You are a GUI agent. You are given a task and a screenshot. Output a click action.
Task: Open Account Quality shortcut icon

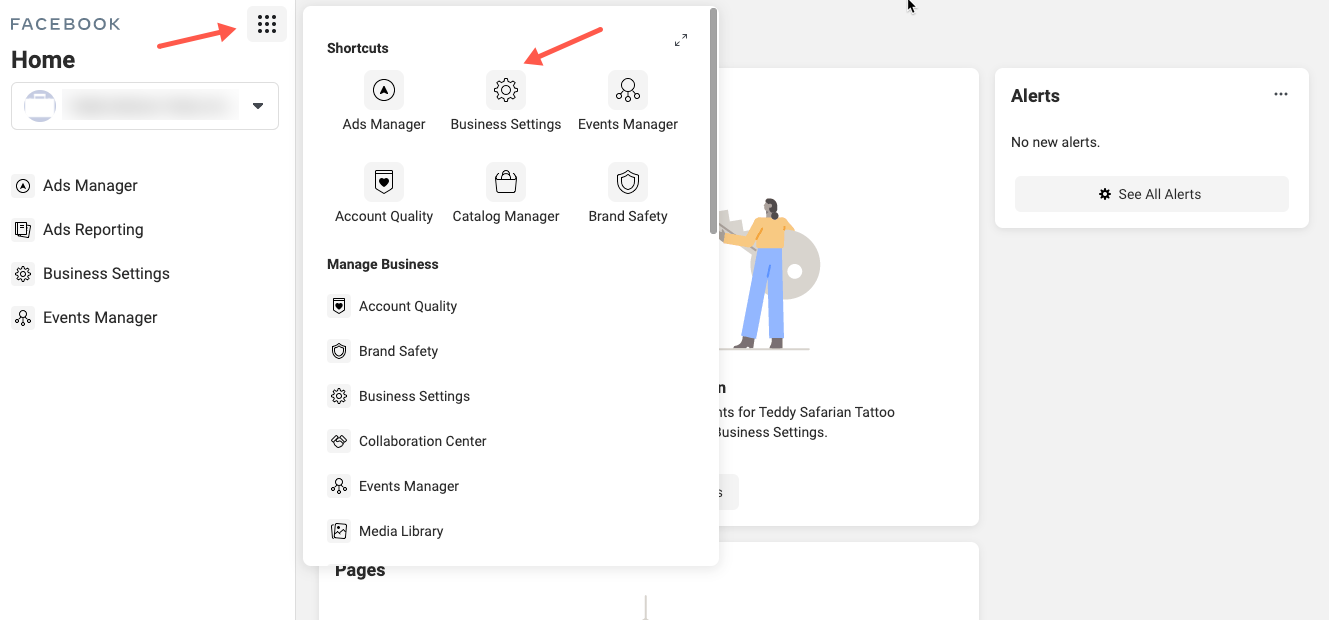(x=384, y=182)
